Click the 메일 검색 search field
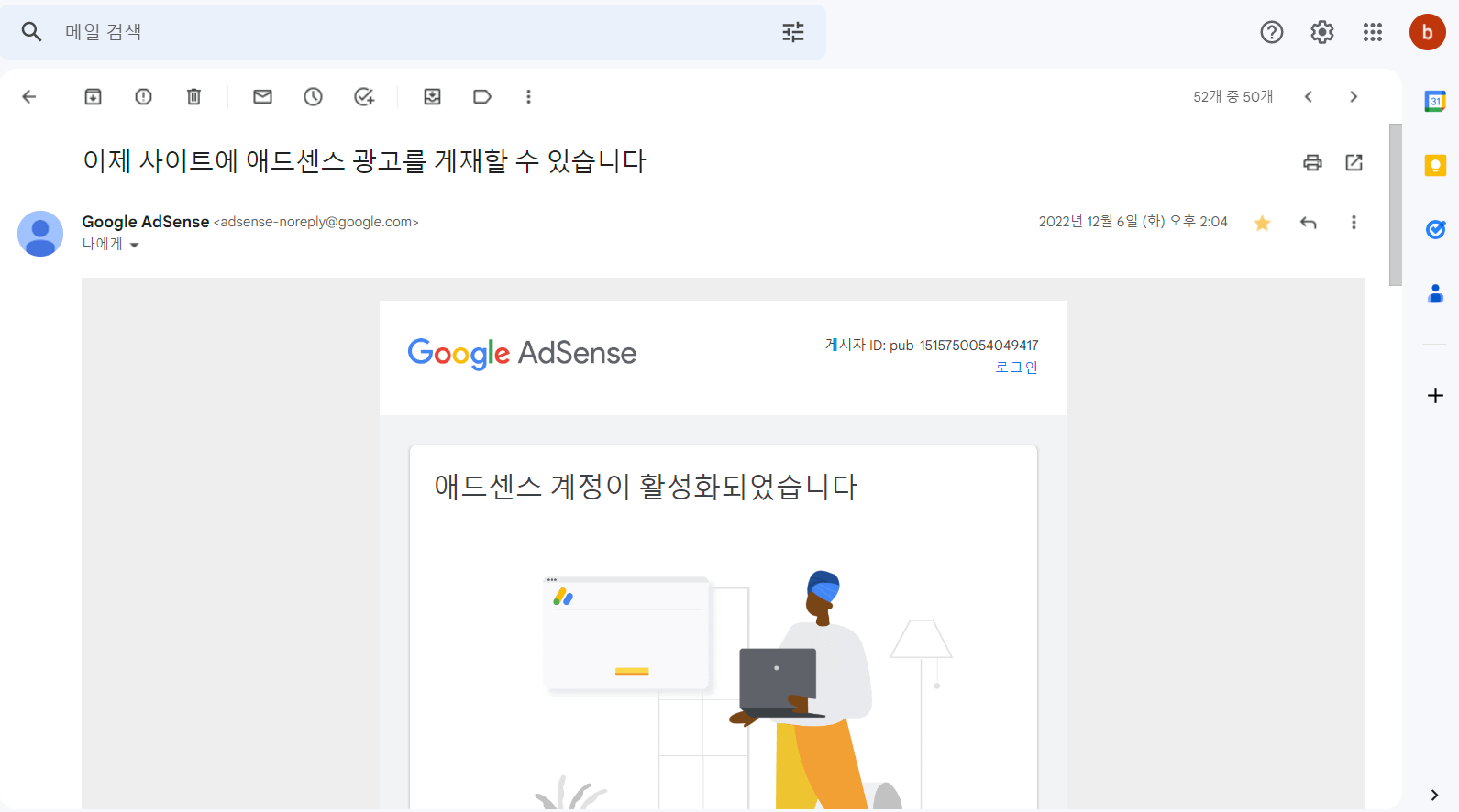Viewport: 1459px width, 812px height. (413, 32)
